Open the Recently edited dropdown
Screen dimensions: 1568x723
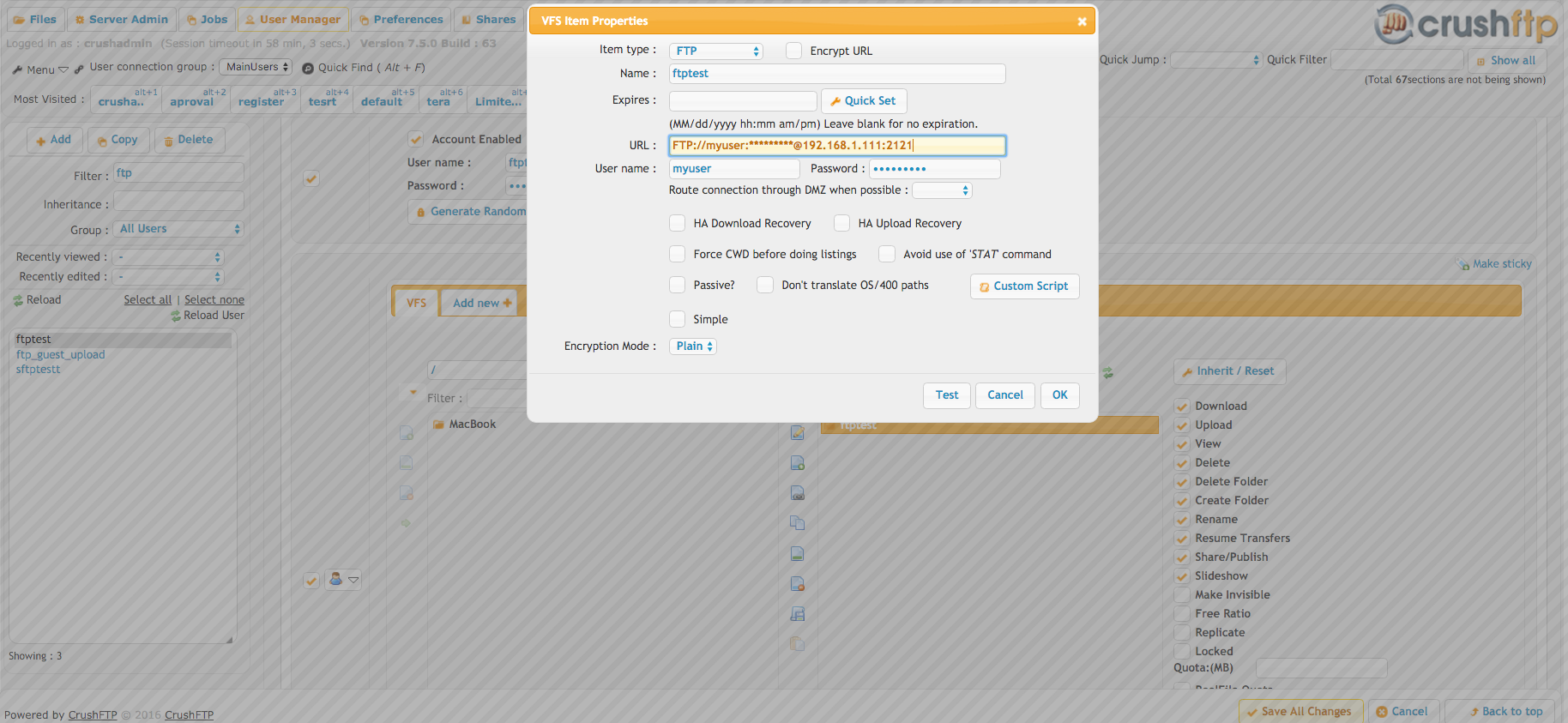pos(169,277)
